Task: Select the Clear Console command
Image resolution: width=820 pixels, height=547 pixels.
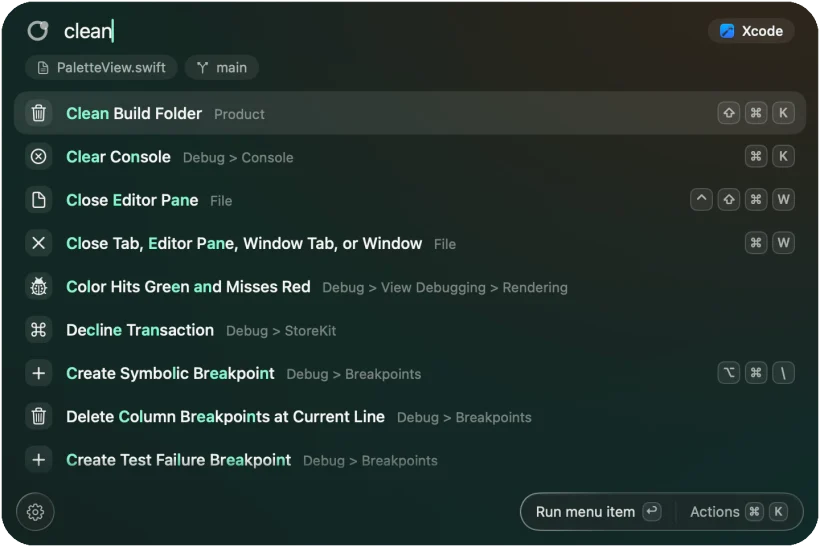Action: tap(409, 156)
